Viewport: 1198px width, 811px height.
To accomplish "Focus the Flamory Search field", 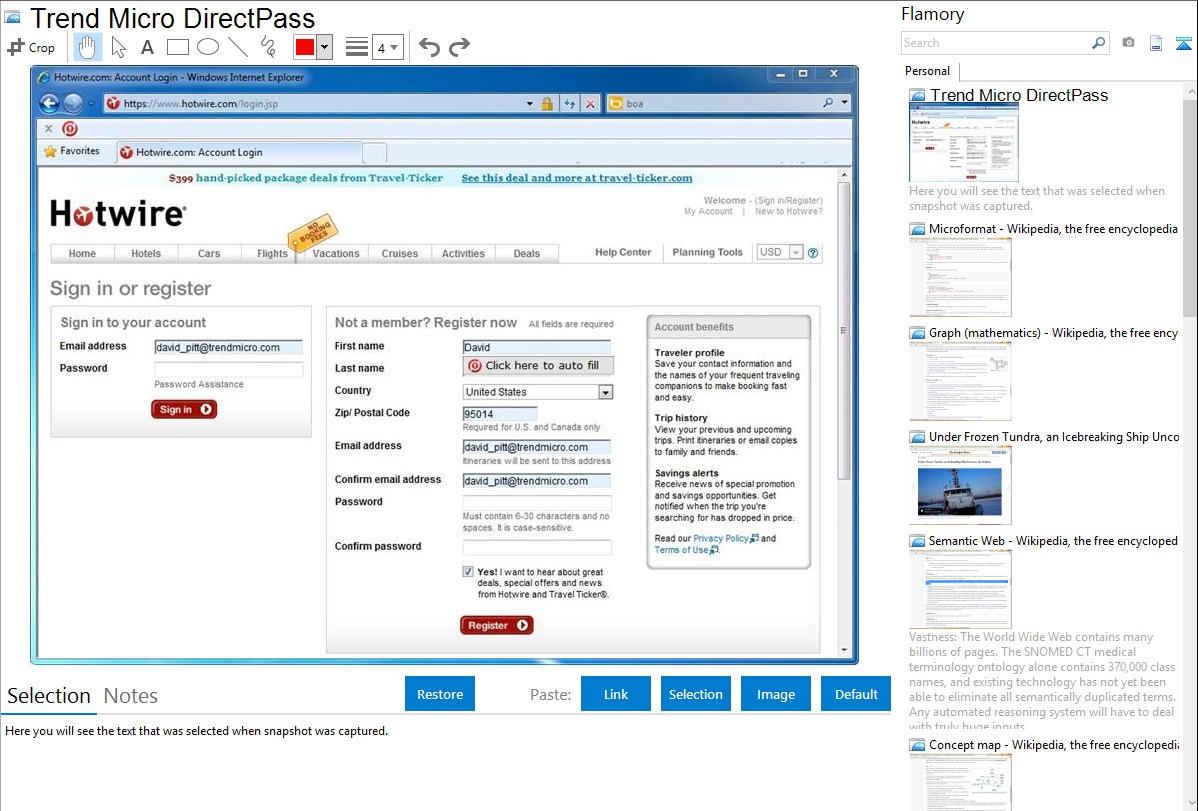I will tap(996, 43).
